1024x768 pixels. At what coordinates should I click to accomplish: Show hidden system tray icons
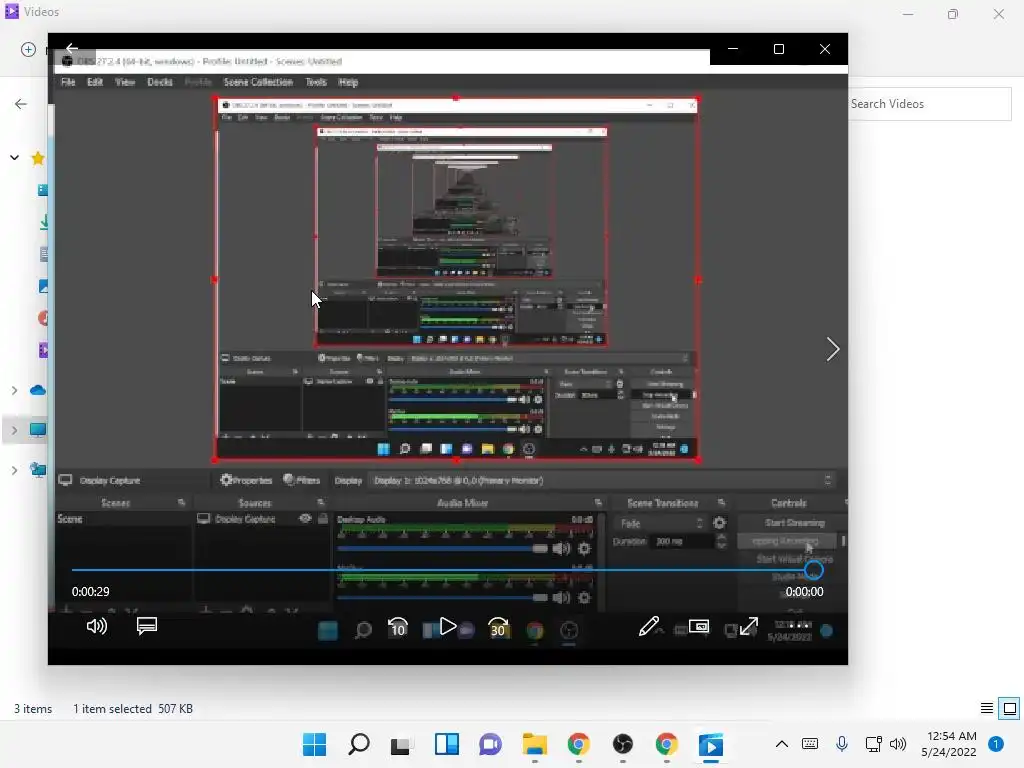[x=782, y=744]
